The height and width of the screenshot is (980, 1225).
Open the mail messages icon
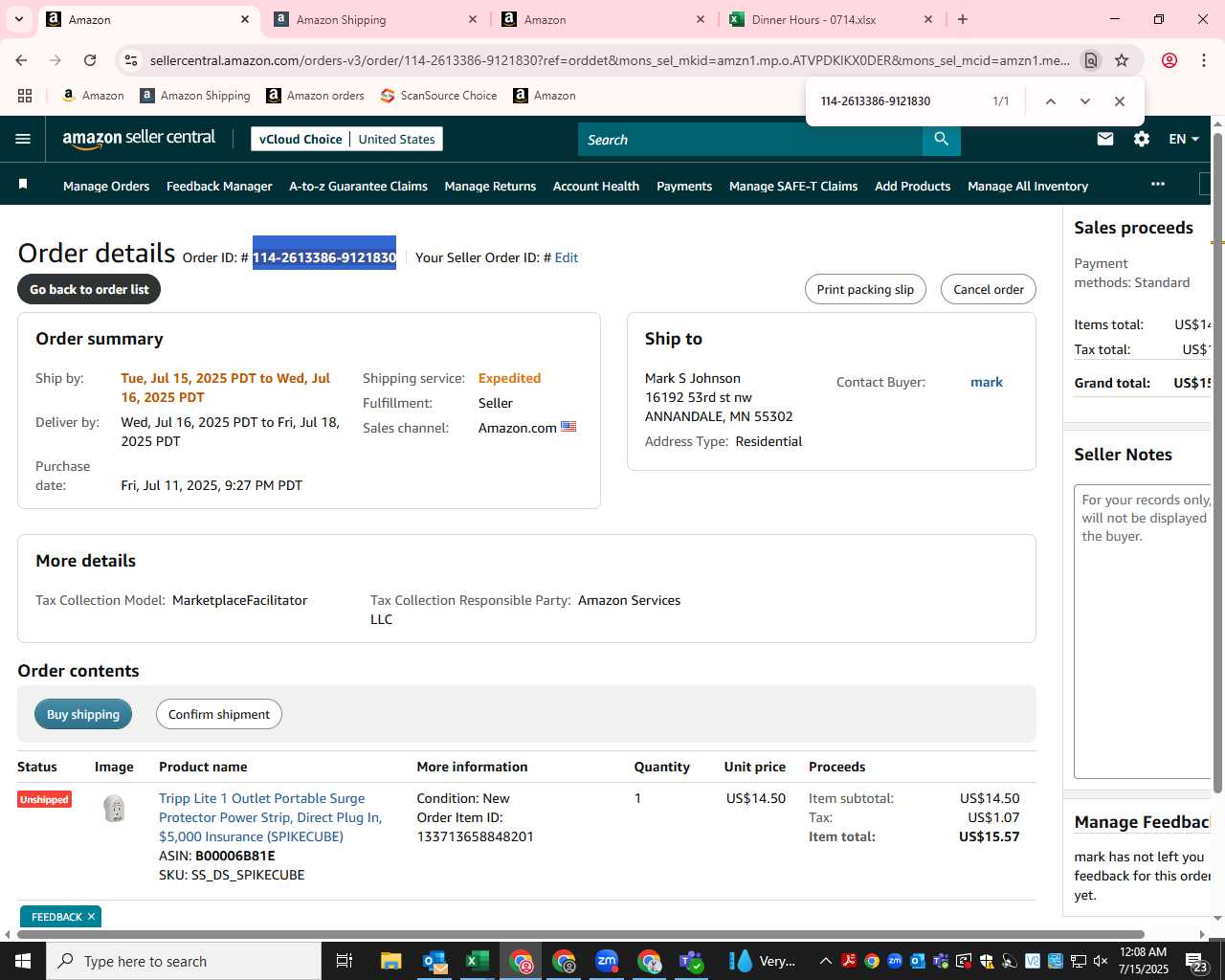1105,139
